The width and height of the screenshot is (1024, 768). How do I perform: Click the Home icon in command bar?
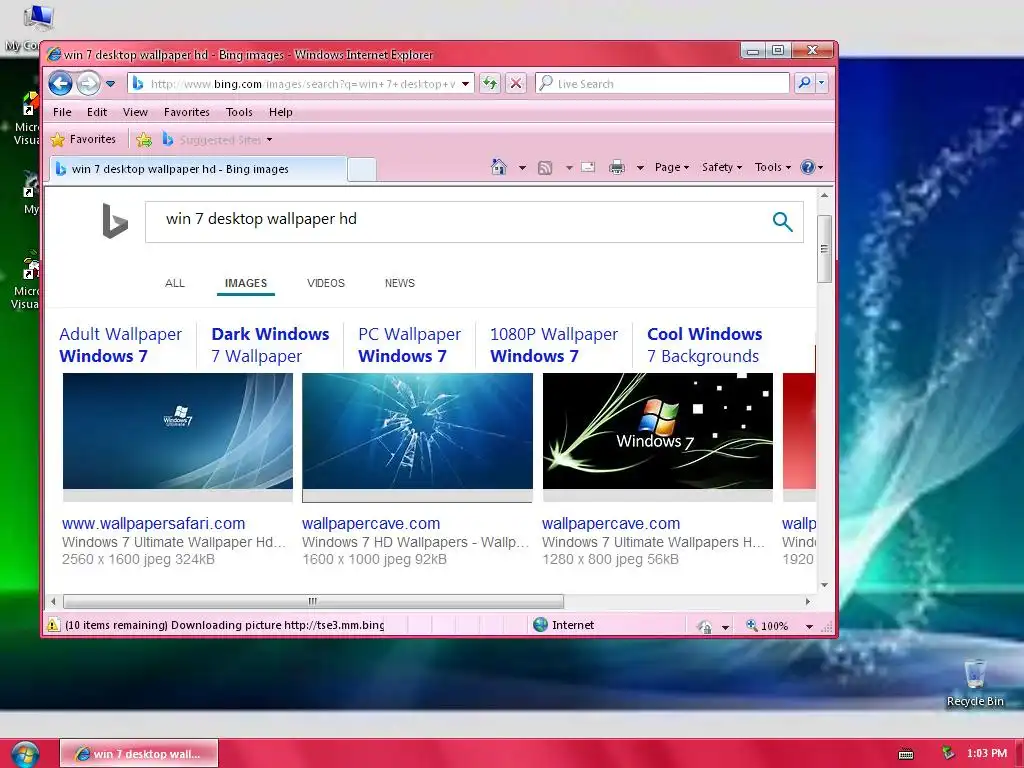point(499,167)
